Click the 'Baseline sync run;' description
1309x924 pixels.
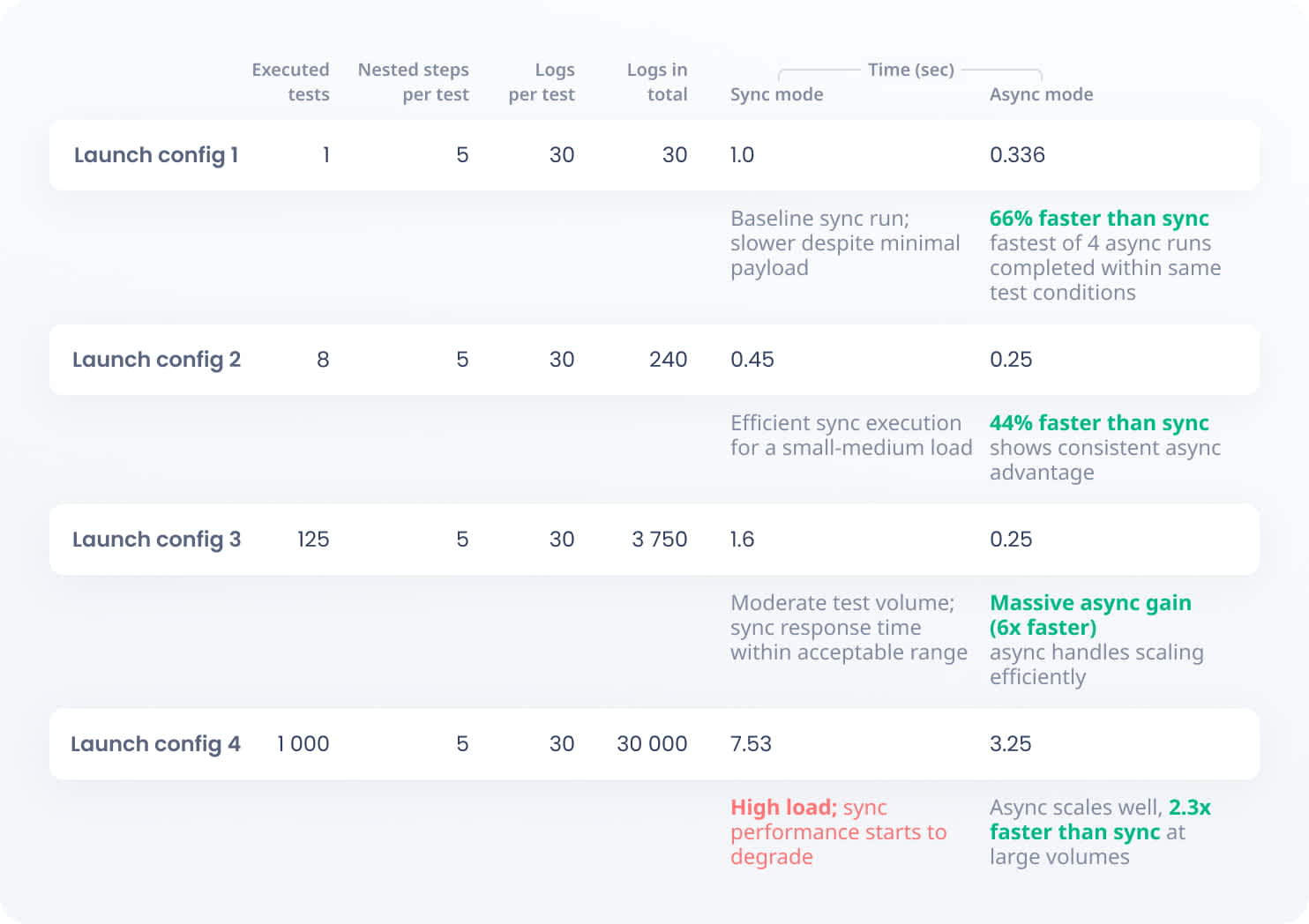[x=819, y=219]
